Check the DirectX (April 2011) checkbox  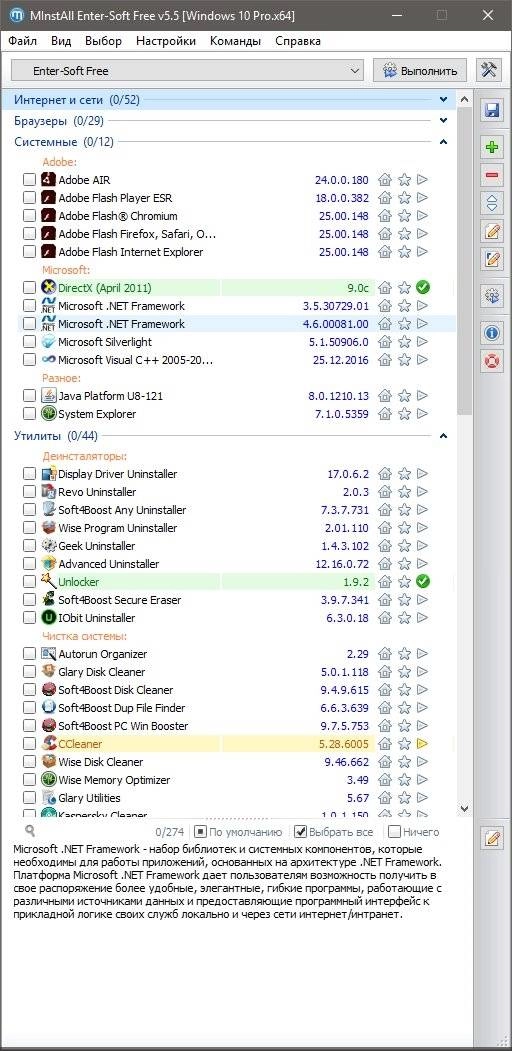click(29, 288)
